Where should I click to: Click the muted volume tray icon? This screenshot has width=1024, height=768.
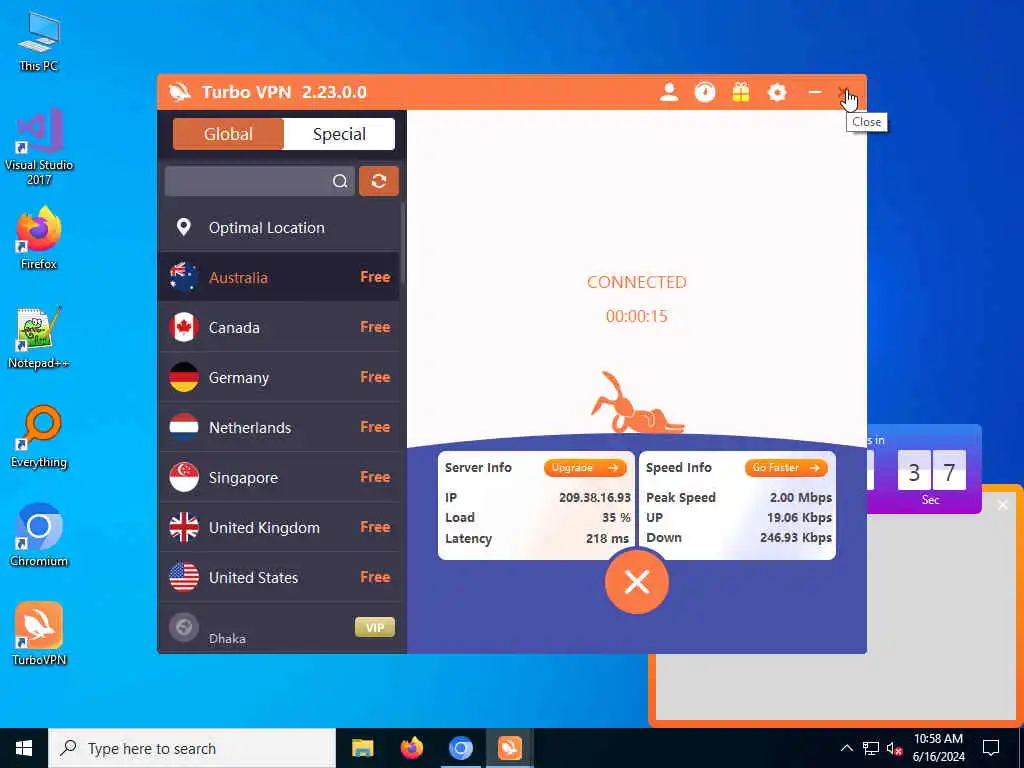point(894,748)
